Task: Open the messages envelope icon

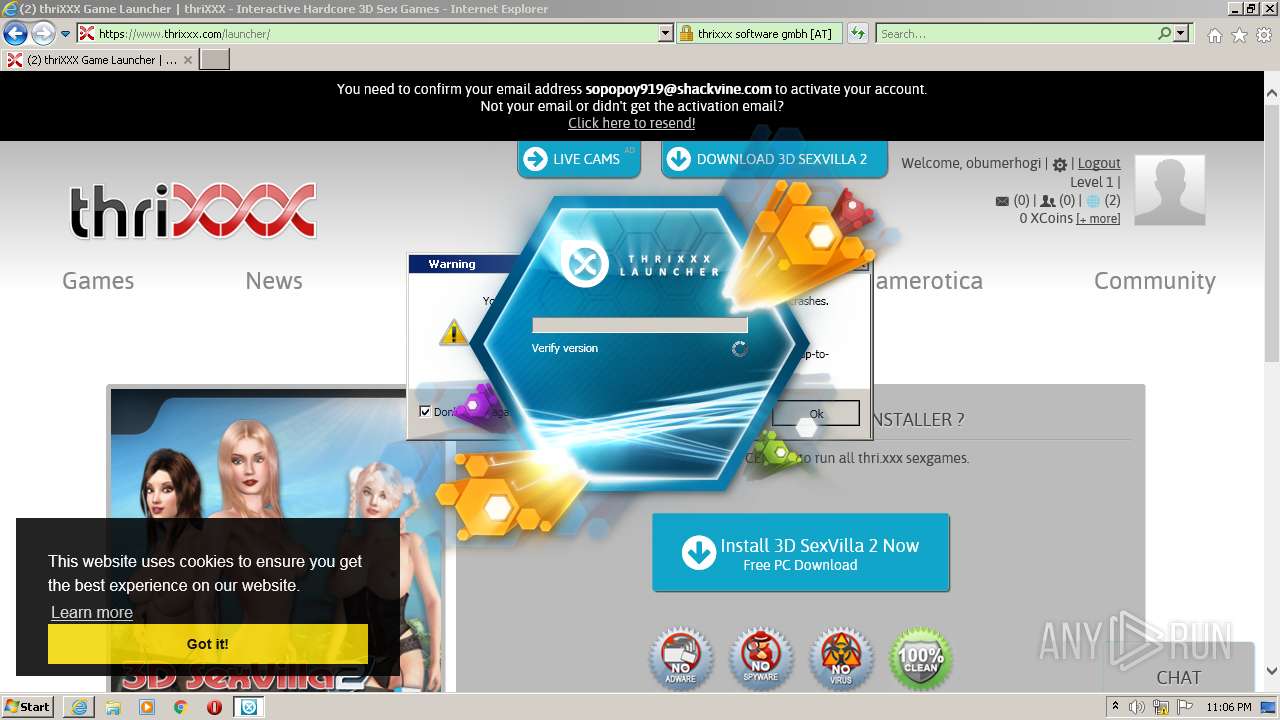Action: [1002, 201]
